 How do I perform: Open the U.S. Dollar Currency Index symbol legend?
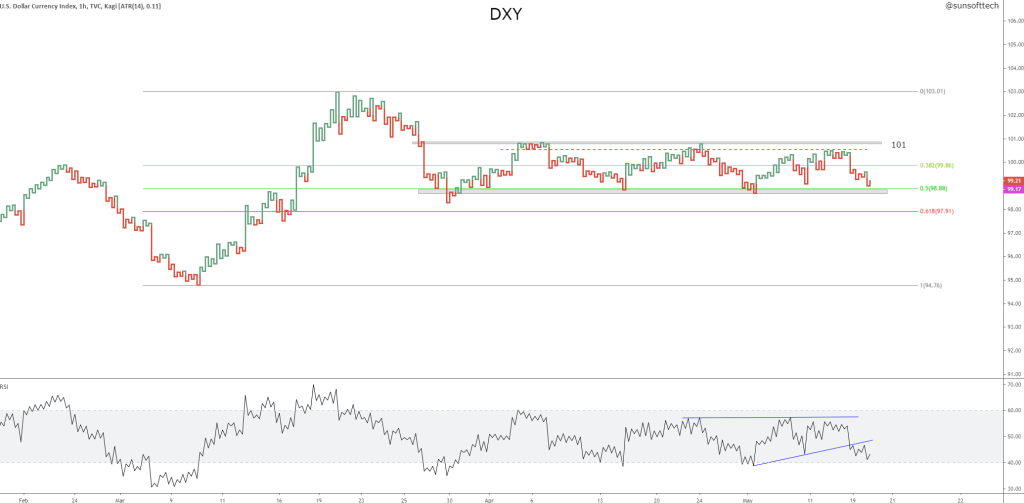coord(80,6)
